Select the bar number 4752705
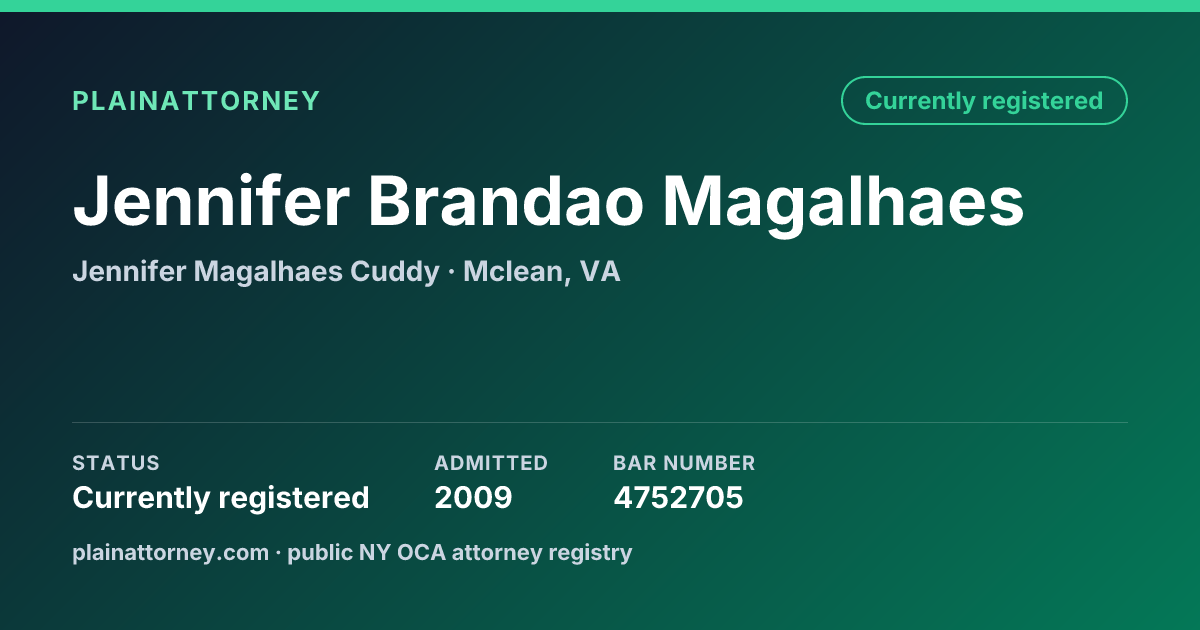The image size is (1200, 630). [x=678, y=498]
